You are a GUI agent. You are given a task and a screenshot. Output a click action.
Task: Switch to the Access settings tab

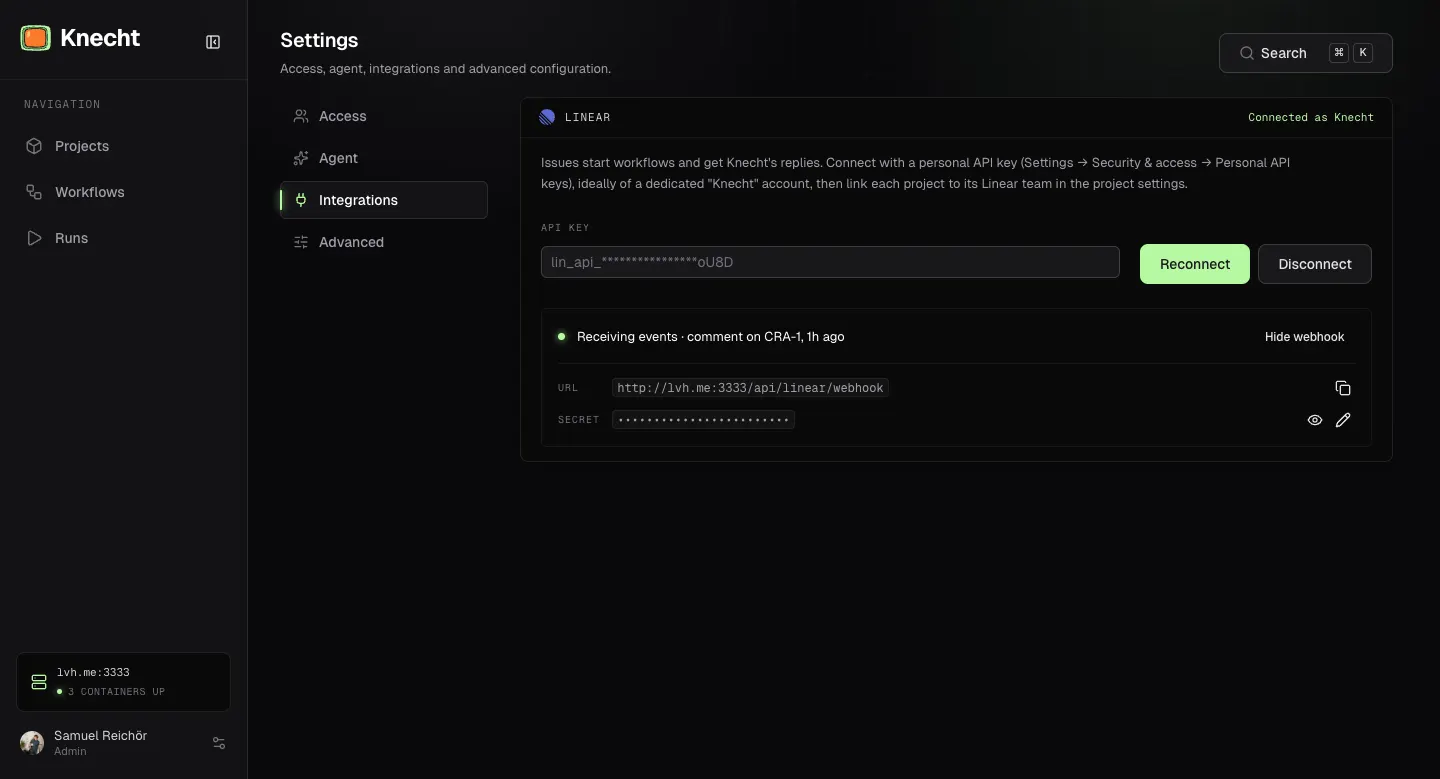(384, 116)
